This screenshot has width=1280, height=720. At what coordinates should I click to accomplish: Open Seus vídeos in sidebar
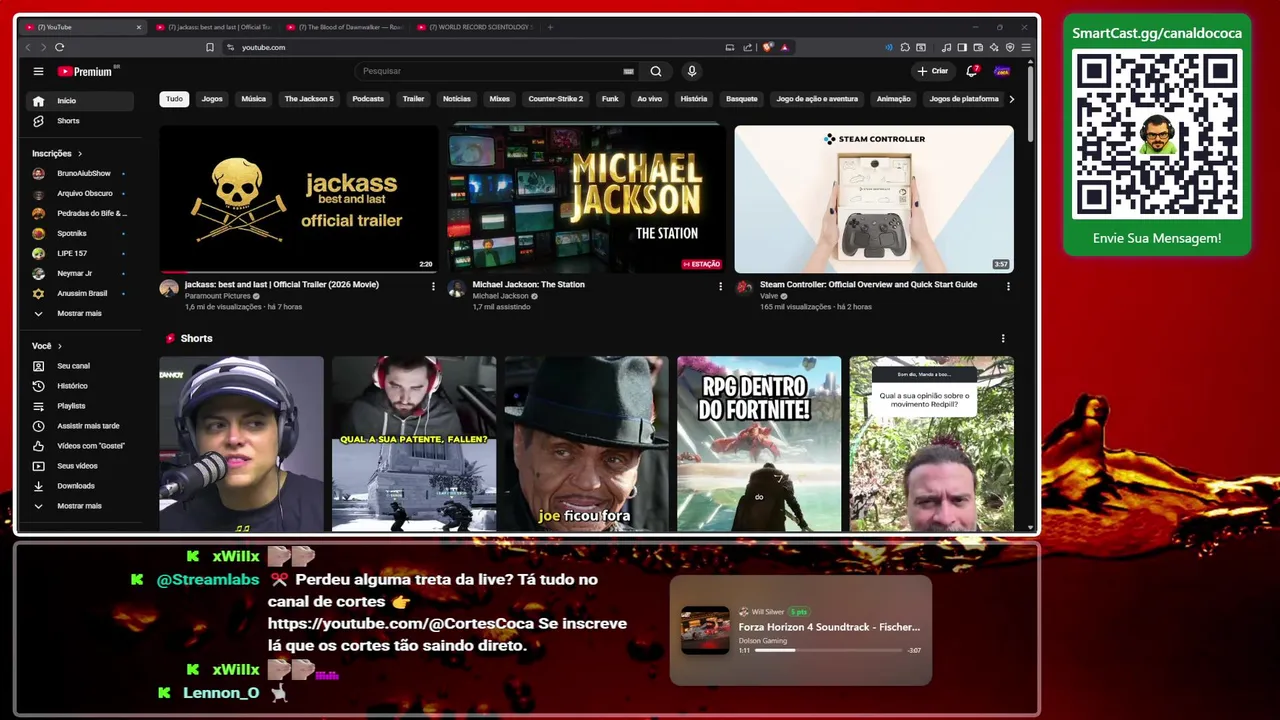(x=79, y=466)
